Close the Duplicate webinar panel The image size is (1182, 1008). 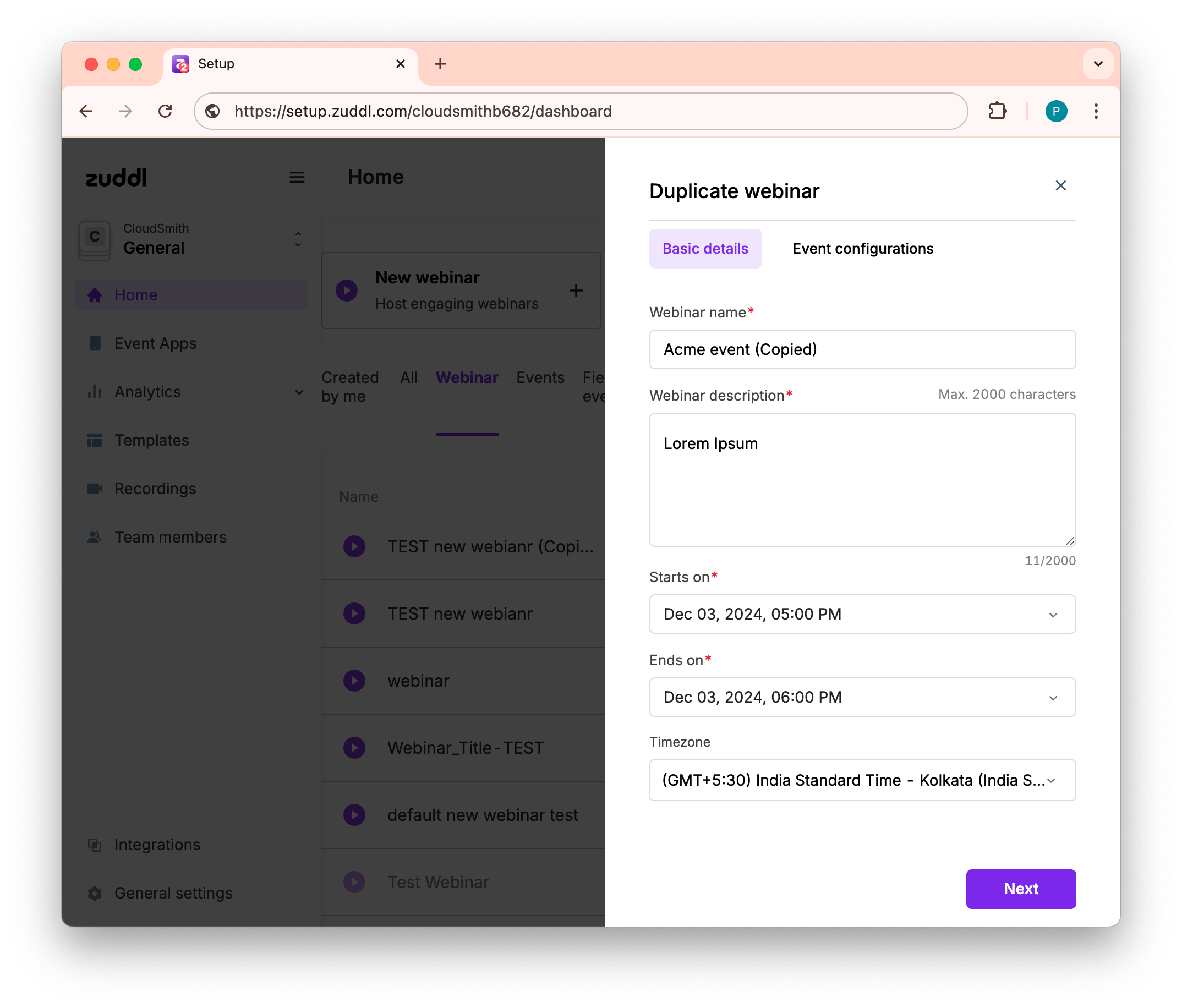tap(1060, 186)
